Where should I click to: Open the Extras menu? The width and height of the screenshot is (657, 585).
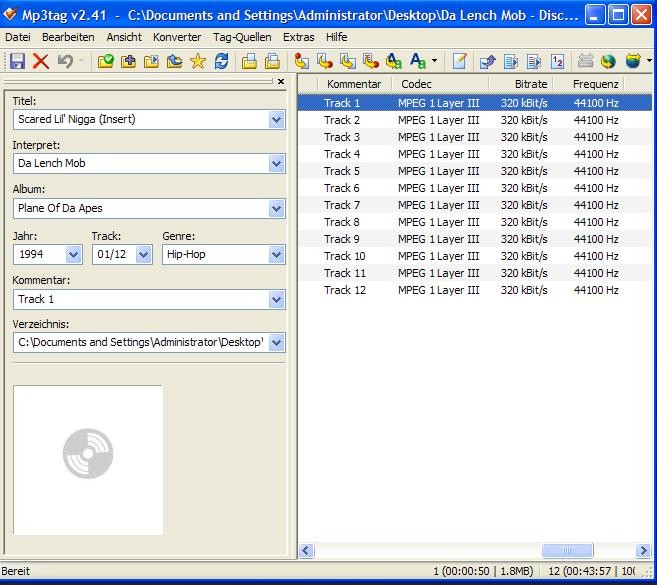[x=299, y=37]
